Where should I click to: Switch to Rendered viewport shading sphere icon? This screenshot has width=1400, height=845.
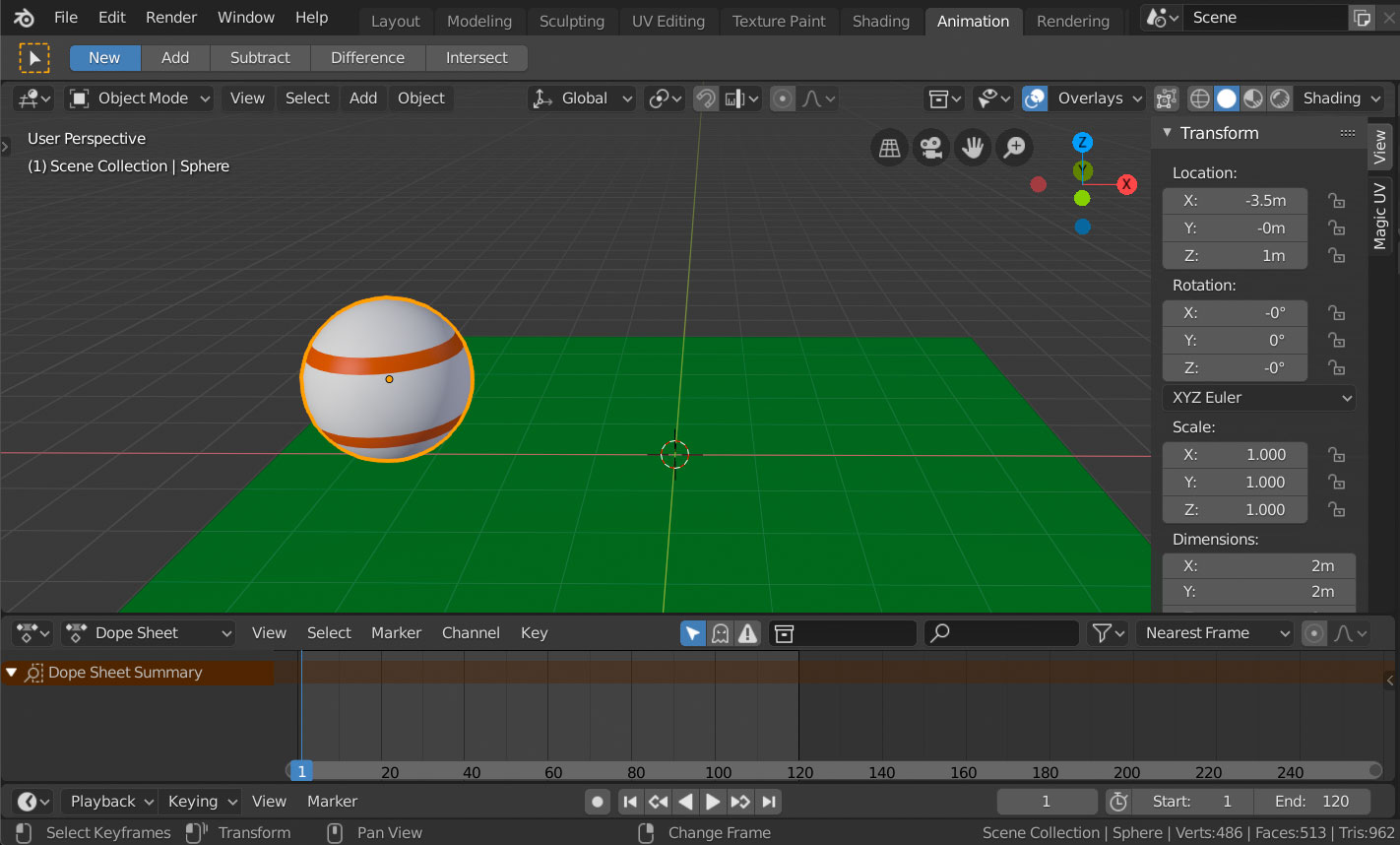(1279, 98)
